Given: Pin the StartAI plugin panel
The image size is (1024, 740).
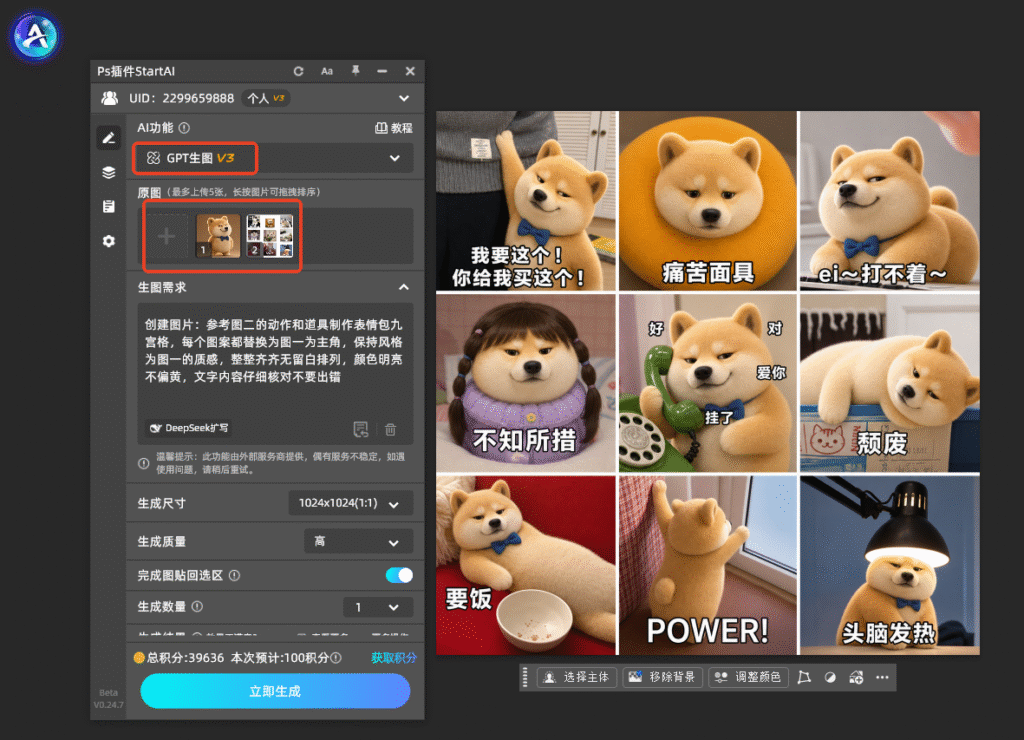Looking at the screenshot, I should coord(355,71).
